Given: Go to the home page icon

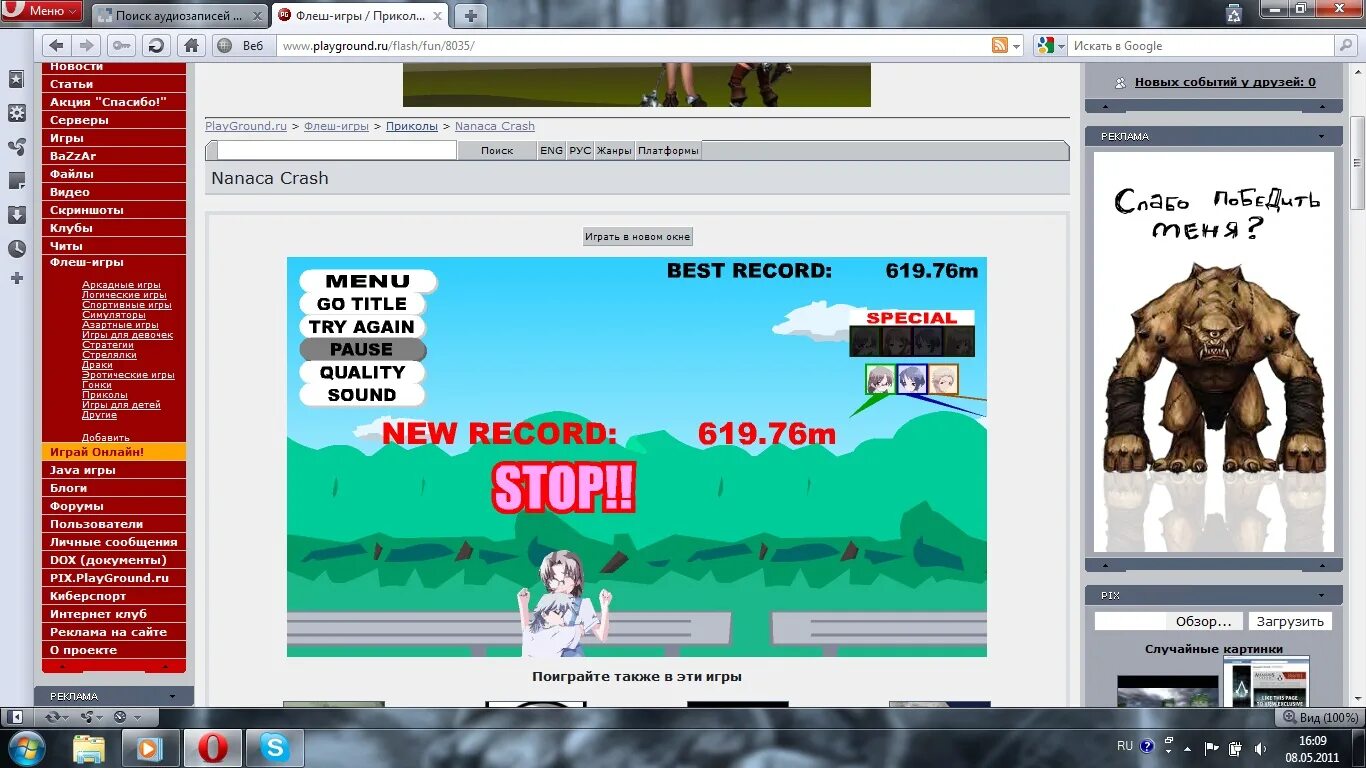Looking at the screenshot, I should point(191,46).
